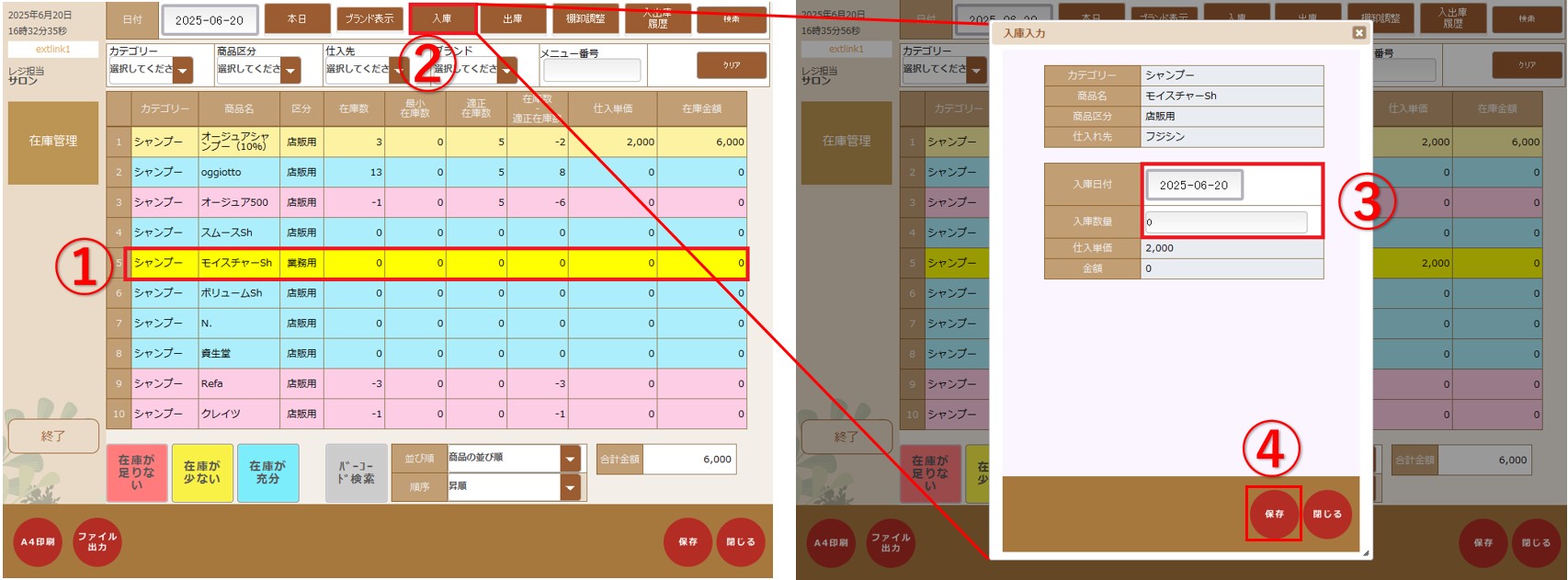Filter by the yellow 在庫が少ない button
Viewport: 1568px width, 580px height.
pyautogui.click(x=202, y=472)
